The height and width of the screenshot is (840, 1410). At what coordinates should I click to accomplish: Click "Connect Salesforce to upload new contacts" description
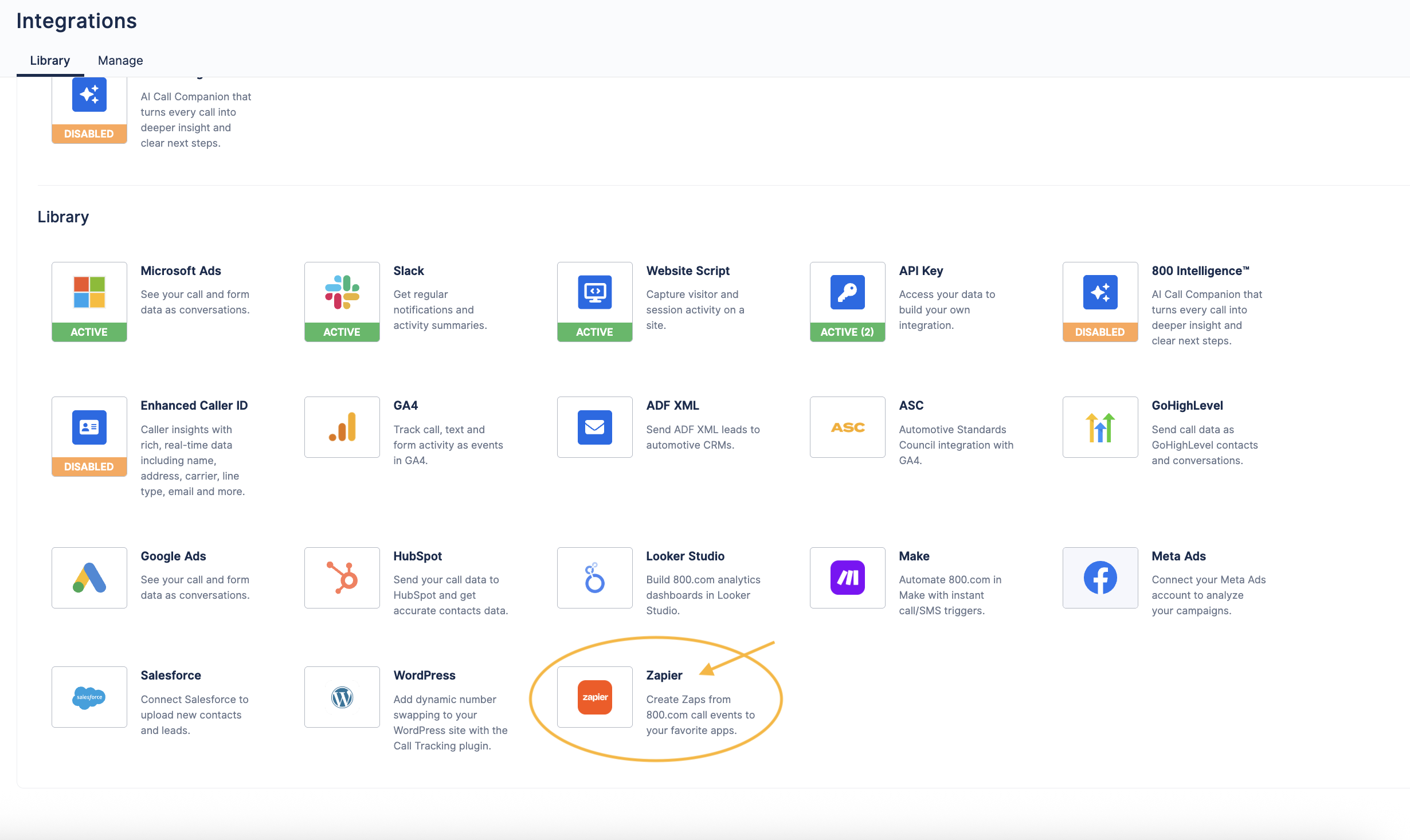(195, 715)
